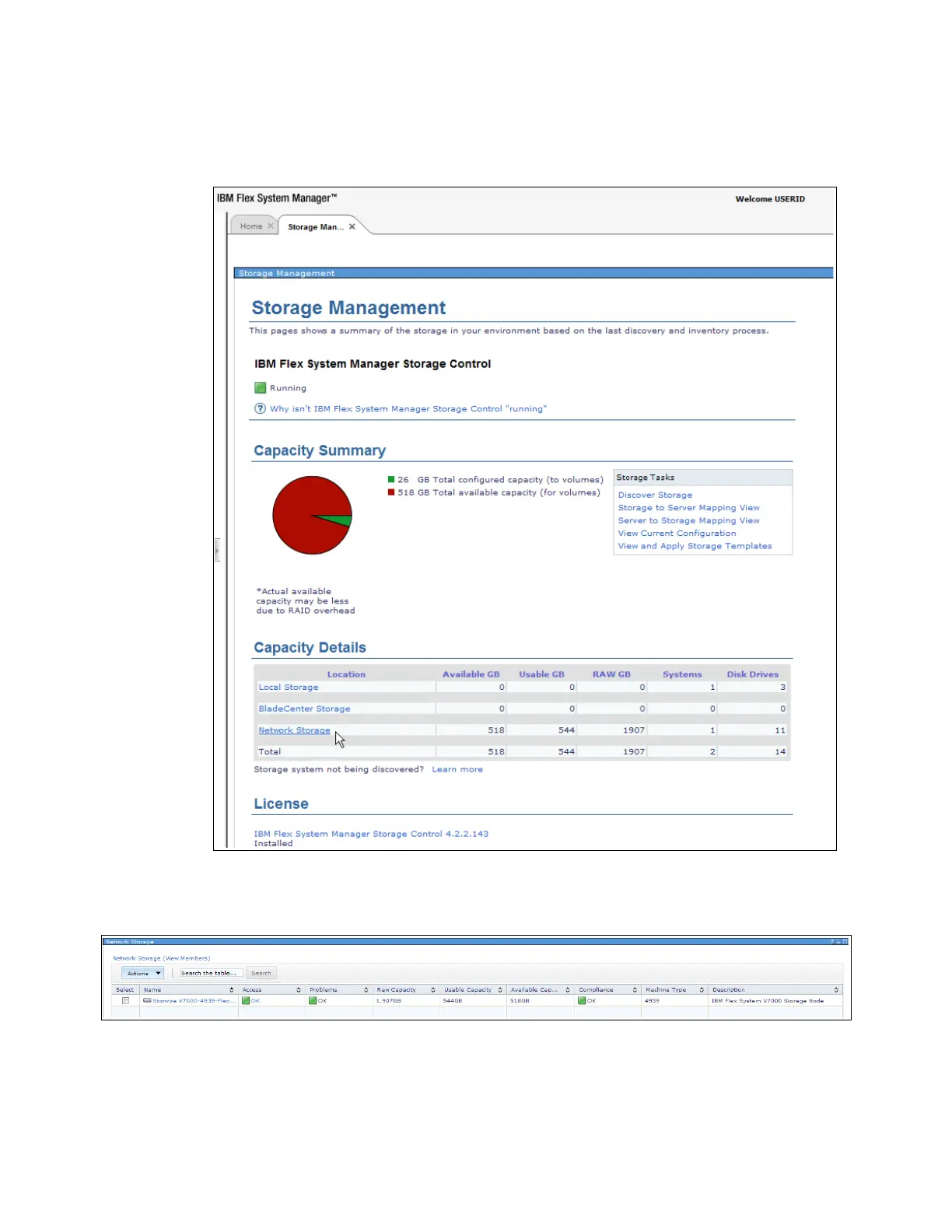Sort by the Compliance column arrows
The width and height of the screenshot is (952, 1232).
pyautogui.click(x=635, y=990)
